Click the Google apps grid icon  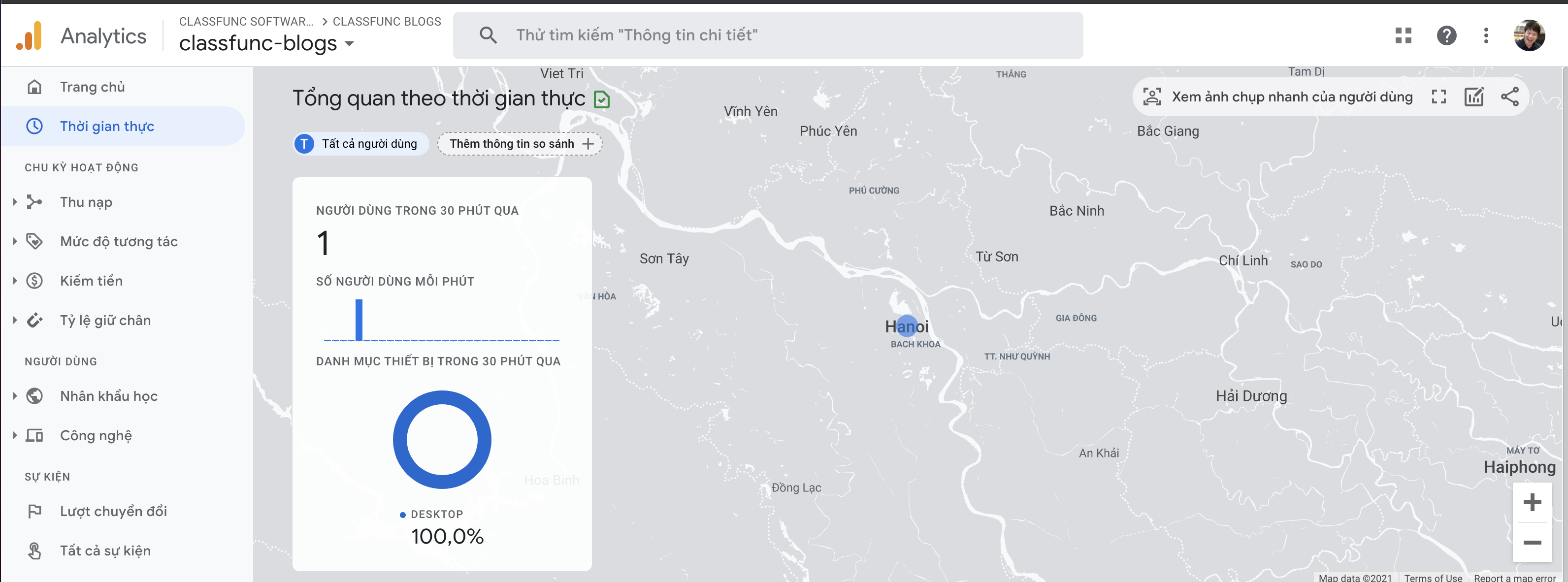1403,36
